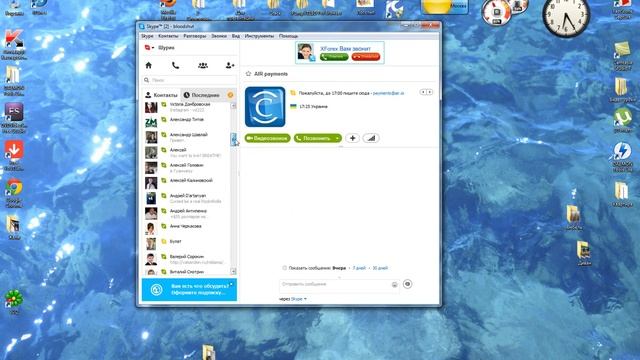
Task: Close the subscription promo banner
Action: [x=231, y=284]
